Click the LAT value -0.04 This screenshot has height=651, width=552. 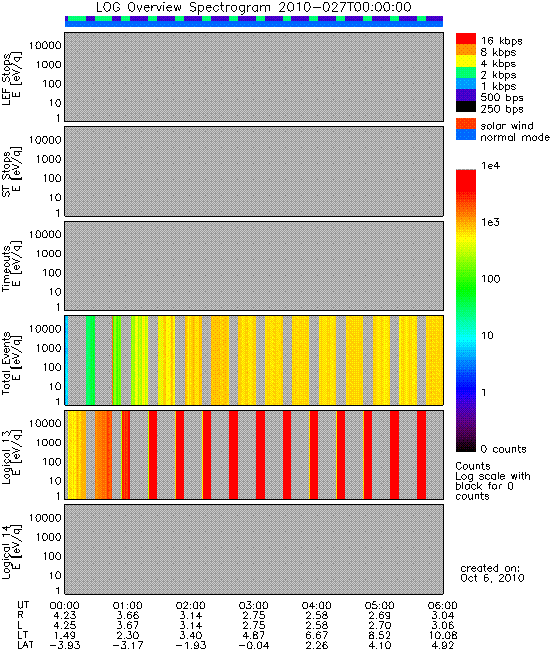click(x=254, y=645)
